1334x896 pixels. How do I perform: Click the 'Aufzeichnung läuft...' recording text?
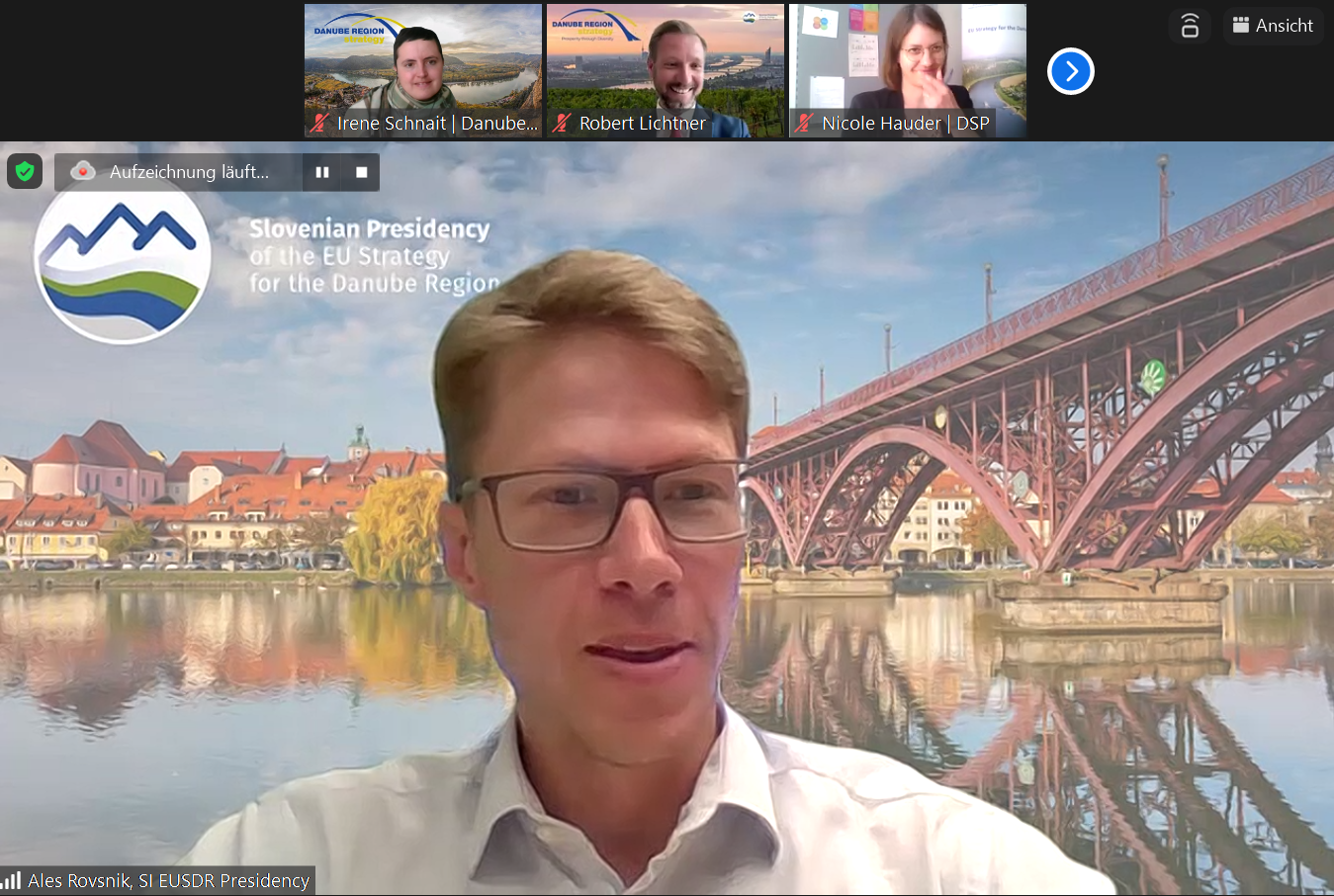click(x=189, y=172)
